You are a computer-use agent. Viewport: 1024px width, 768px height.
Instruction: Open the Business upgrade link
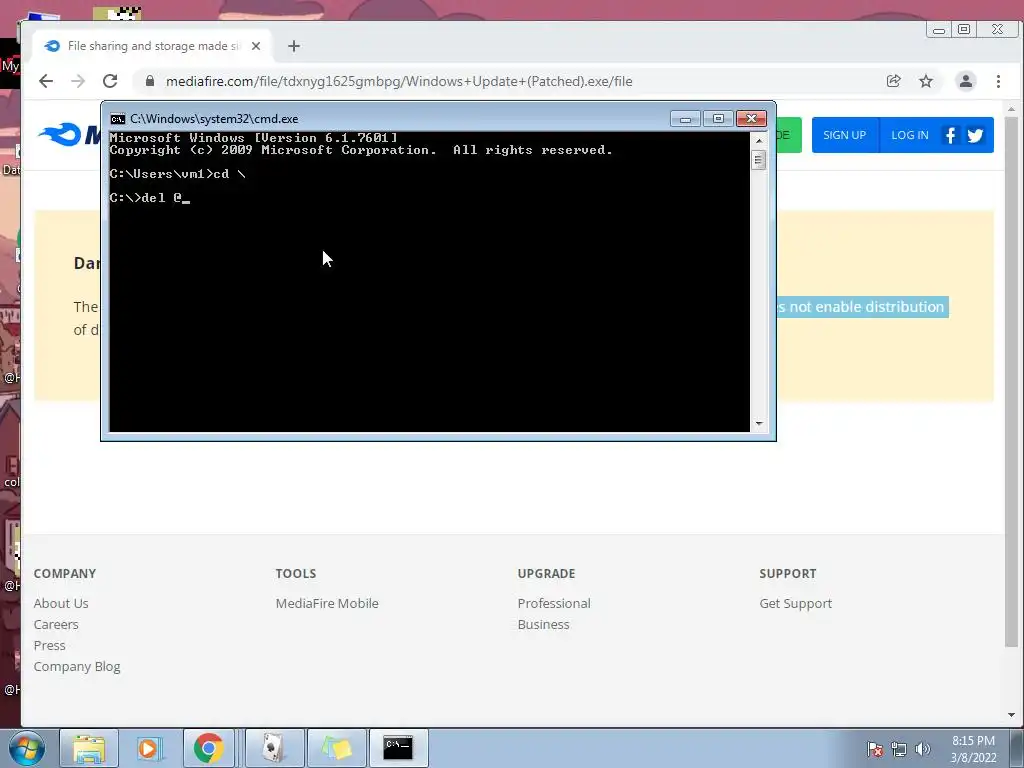pyautogui.click(x=543, y=624)
